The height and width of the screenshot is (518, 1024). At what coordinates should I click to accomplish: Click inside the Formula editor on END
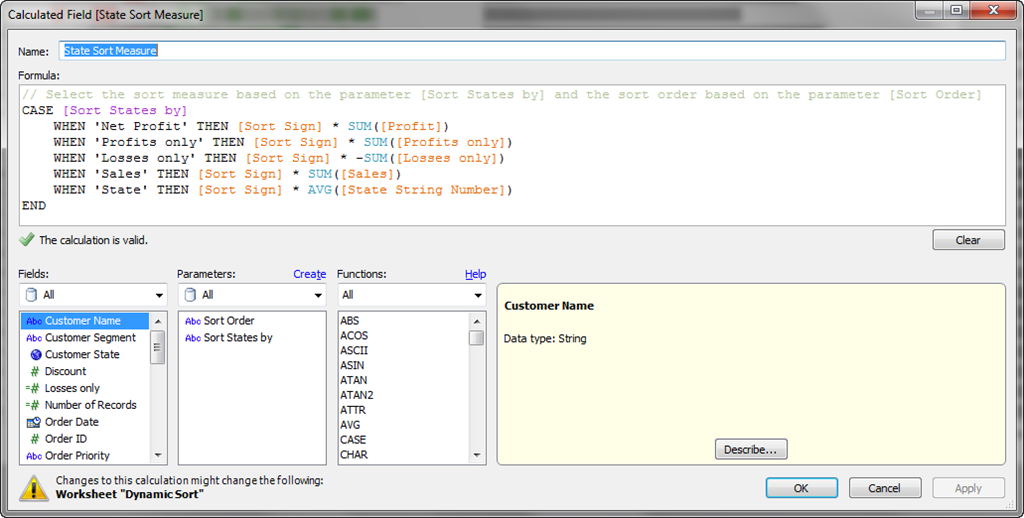pyautogui.click(x=34, y=205)
